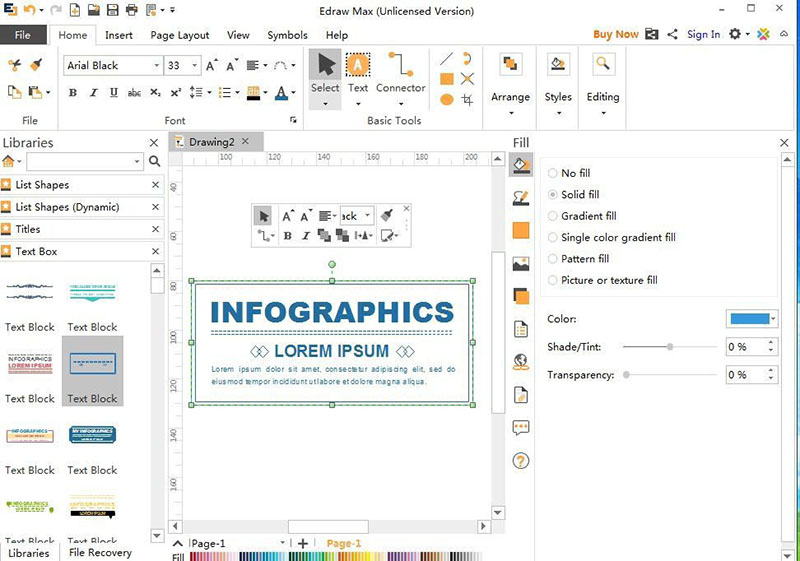Select the crop tool in Basic Tools
Image resolution: width=800 pixels, height=561 pixels.
(467, 99)
